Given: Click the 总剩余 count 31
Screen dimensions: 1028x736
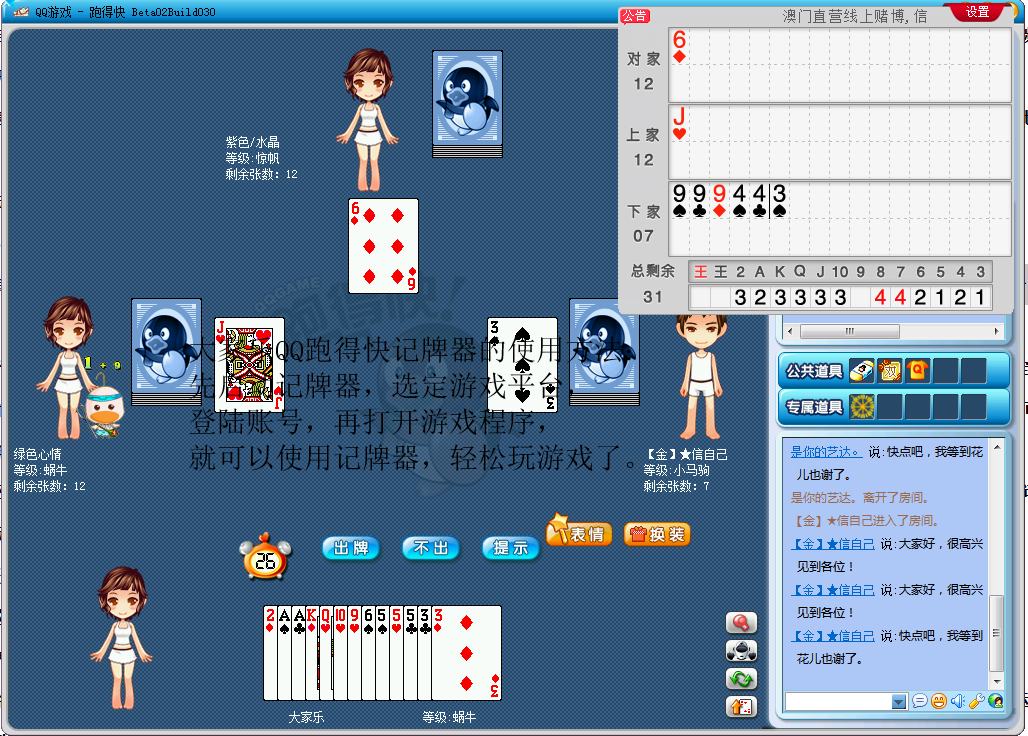Looking at the screenshot, I should (652, 297).
